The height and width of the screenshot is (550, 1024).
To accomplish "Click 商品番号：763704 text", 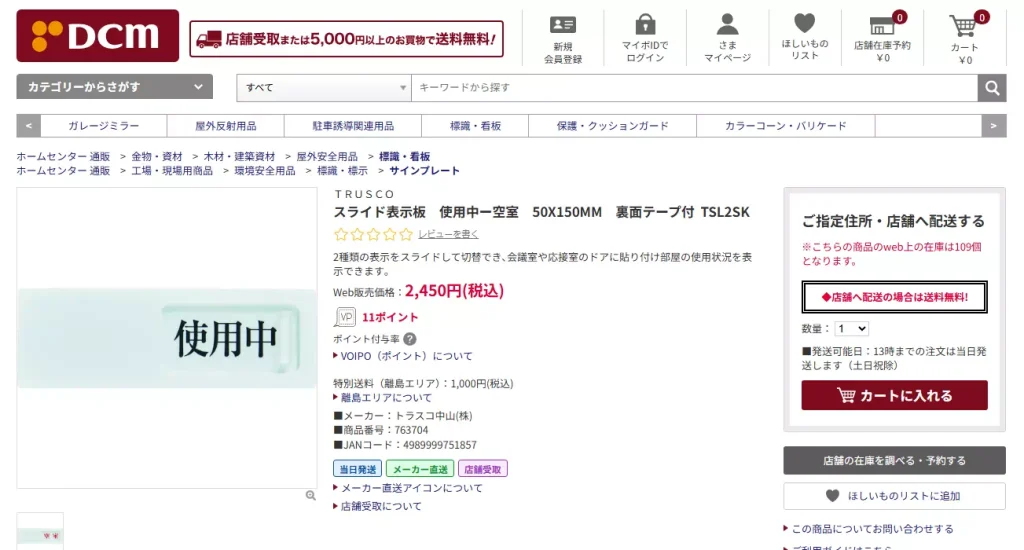I will point(381,430).
